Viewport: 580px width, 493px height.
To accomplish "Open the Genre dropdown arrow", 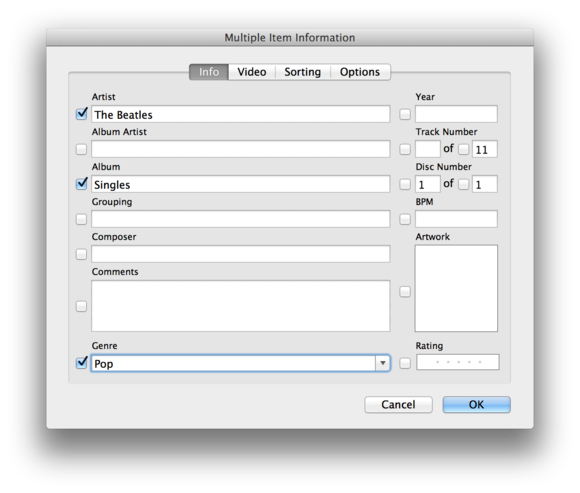I will pyautogui.click(x=383, y=363).
